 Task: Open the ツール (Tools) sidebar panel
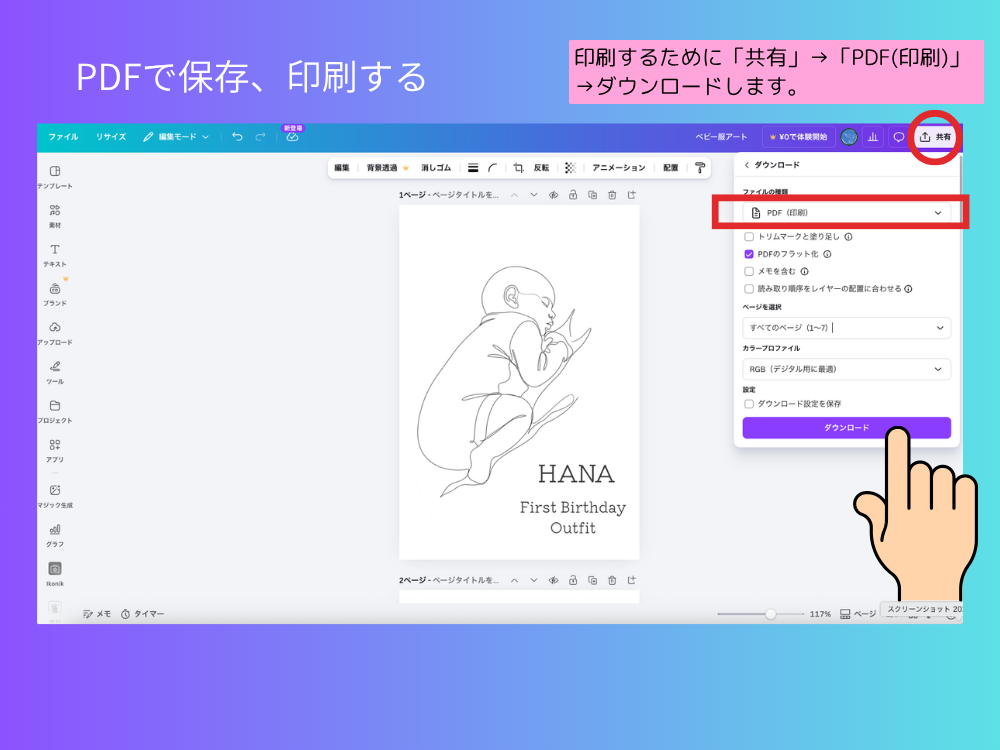55,372
